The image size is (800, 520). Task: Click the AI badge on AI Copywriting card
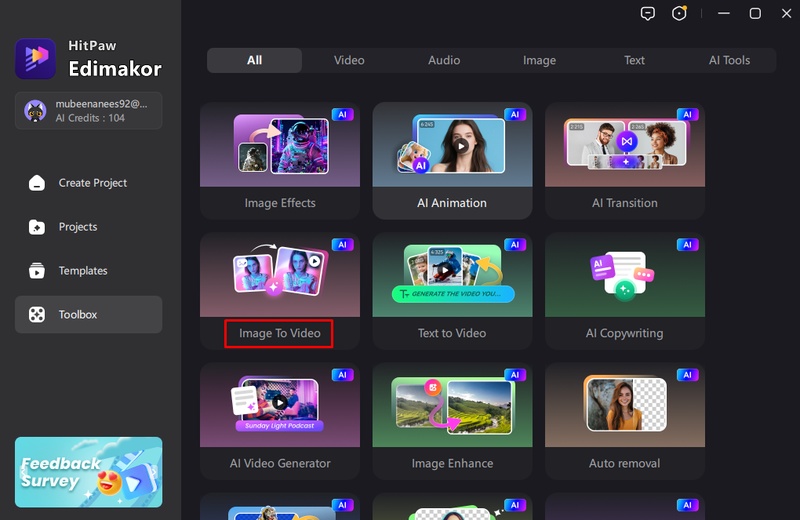pyautogui.click(x=687, y=244)
